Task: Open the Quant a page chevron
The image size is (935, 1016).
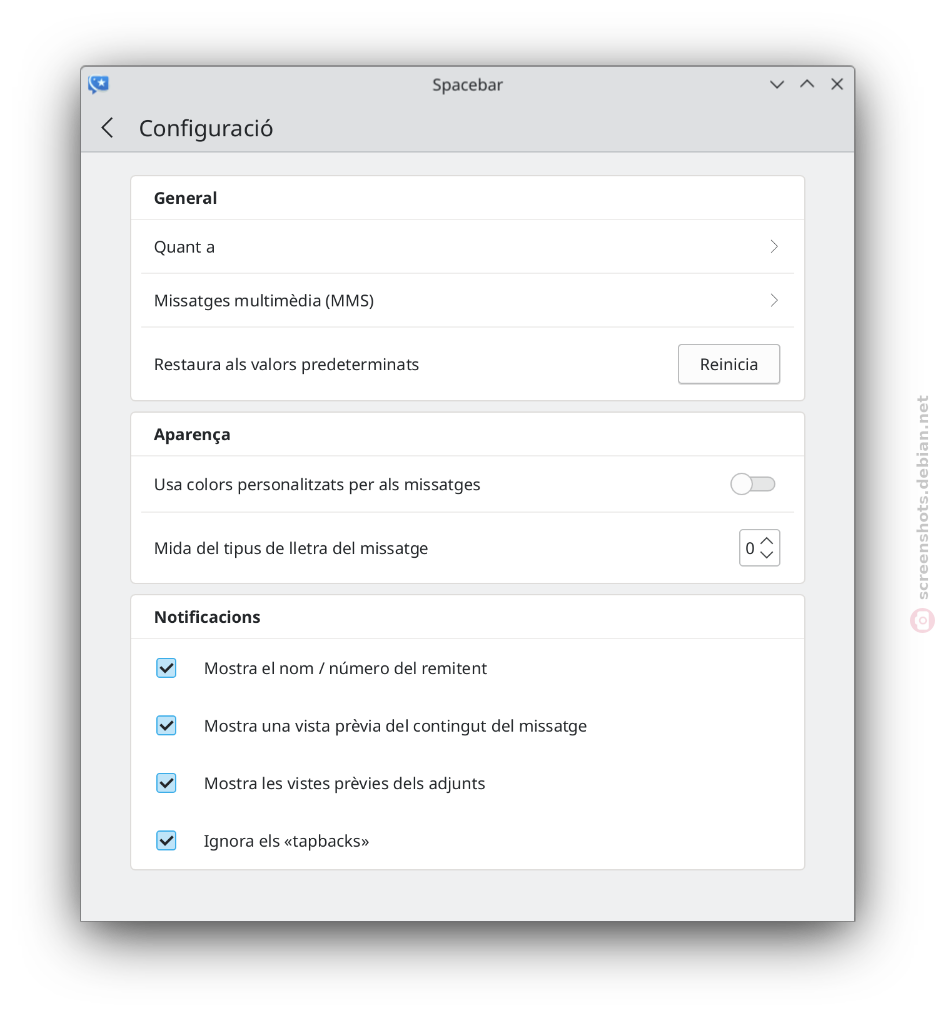Action: [774, 246]
